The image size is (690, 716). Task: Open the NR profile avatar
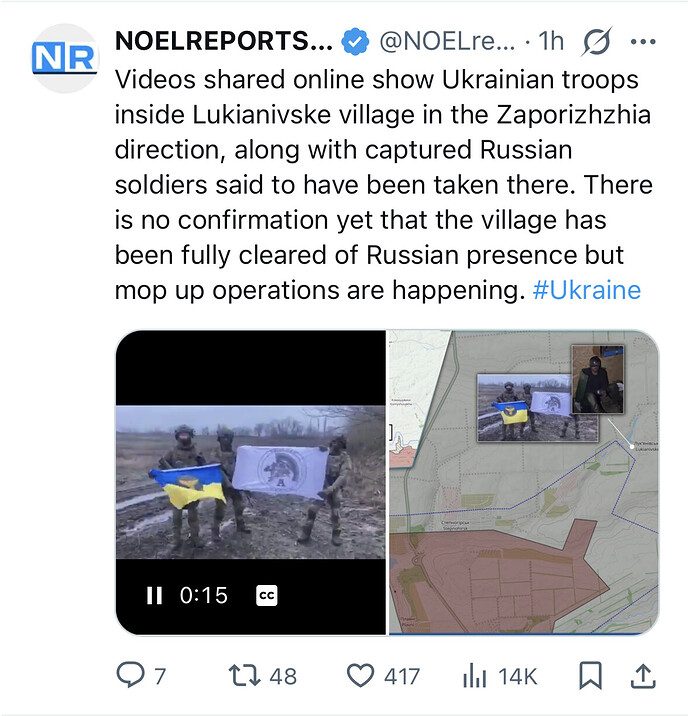coord(65,58)
